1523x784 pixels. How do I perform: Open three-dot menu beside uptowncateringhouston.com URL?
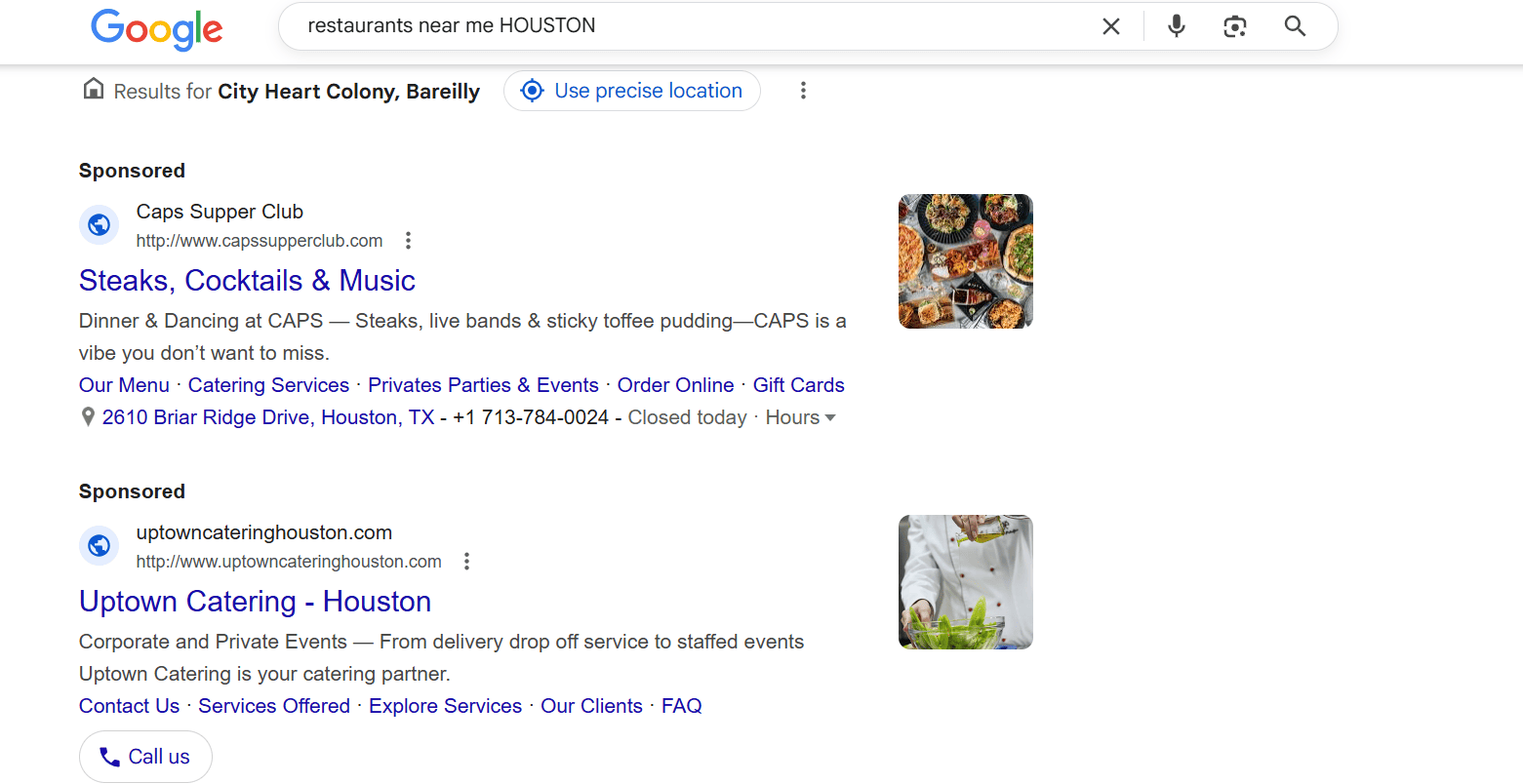click(466, 562)
